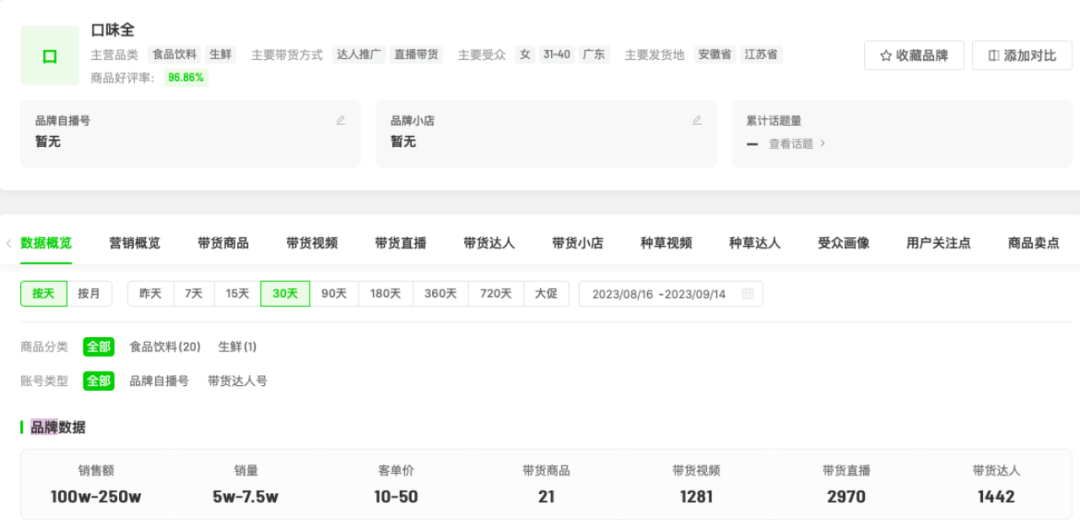Open the 受众画像 tab
The image size is (1080, 532).
[x=843, y=243]
